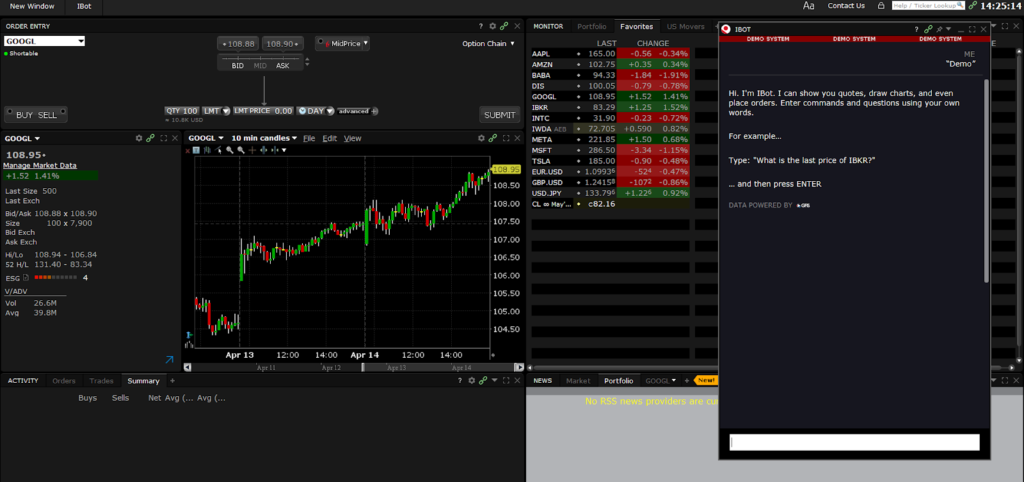Viewport: 1024px width, 482px height.
Task: Click the SUBMIT order button
Action: coord(500,115)
